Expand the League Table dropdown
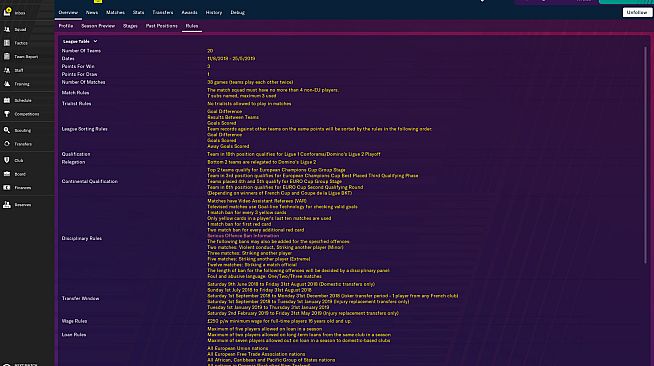 point(80,41)
